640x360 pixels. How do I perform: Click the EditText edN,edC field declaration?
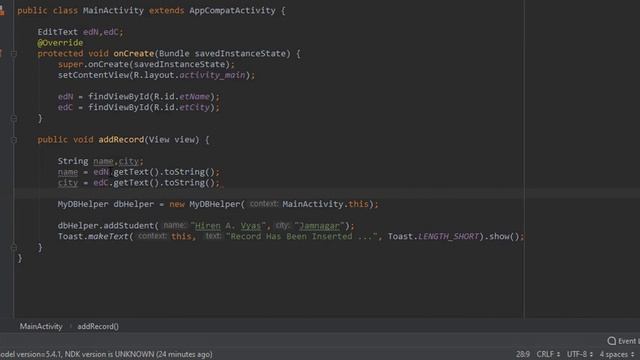point(80,32)
